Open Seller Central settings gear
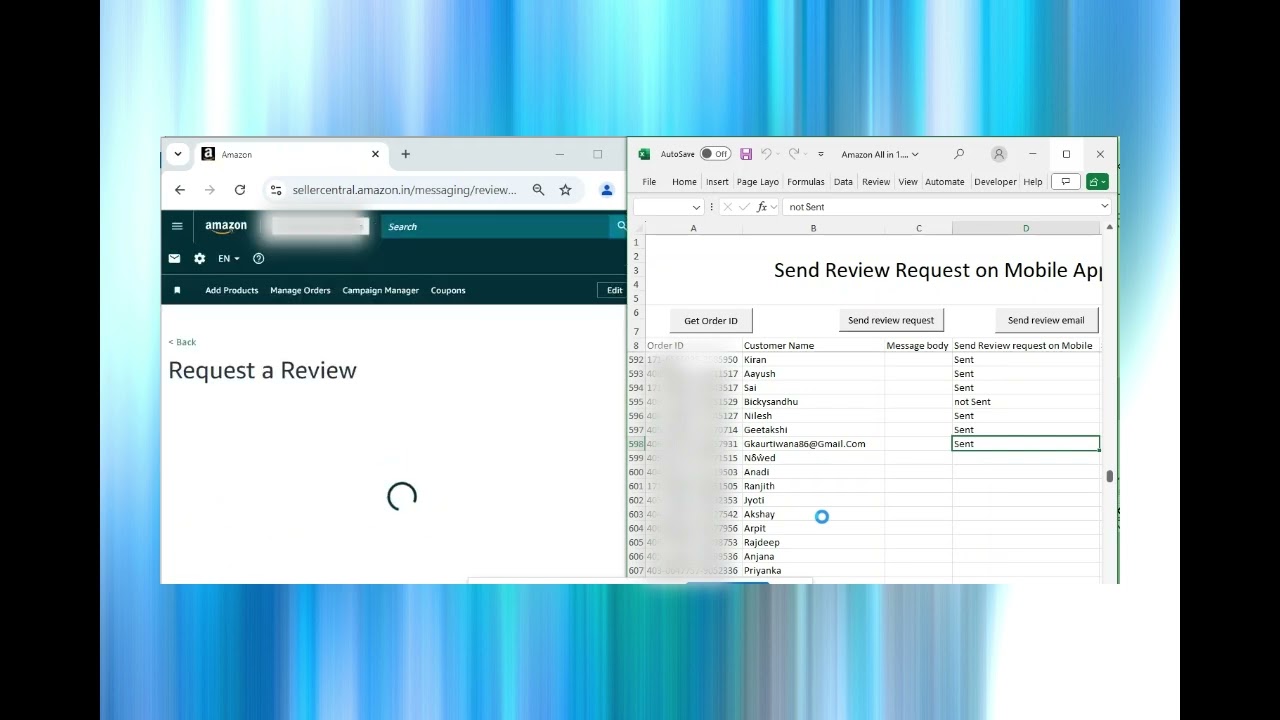The height and width of the screenshot is (720, 1280). tap(199, 258)
